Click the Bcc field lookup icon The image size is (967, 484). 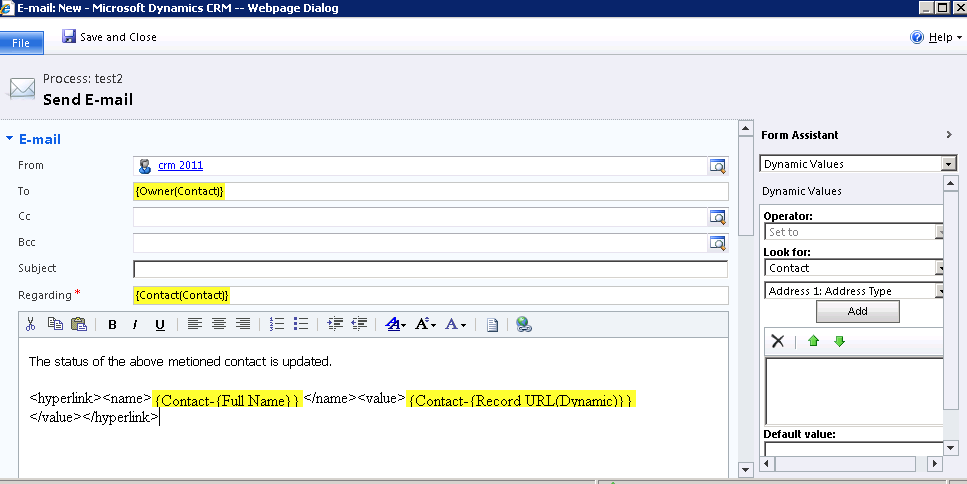click(717, 242)
